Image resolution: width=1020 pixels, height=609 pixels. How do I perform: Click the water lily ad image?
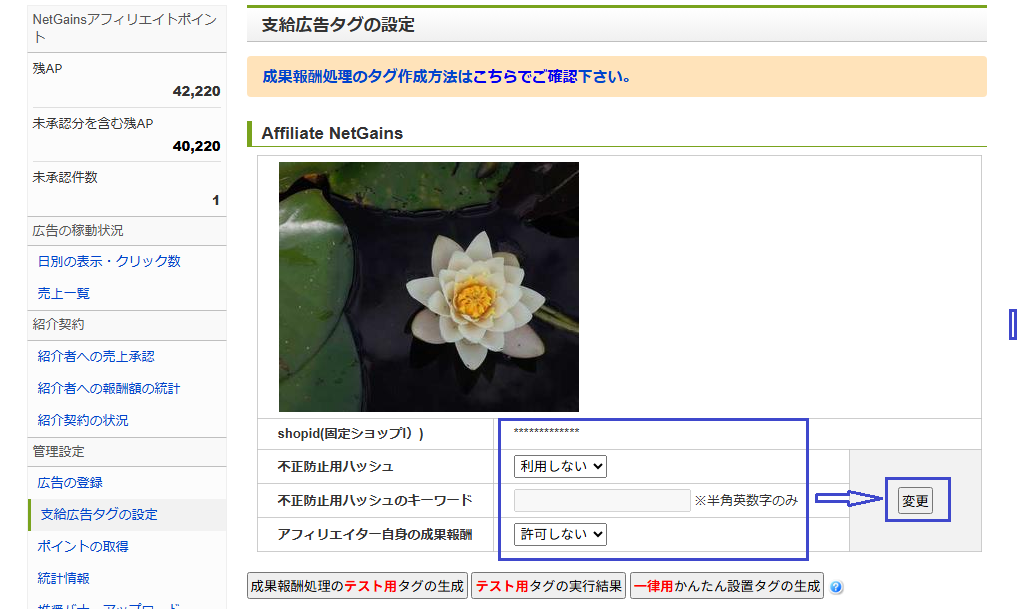[429, 287]
